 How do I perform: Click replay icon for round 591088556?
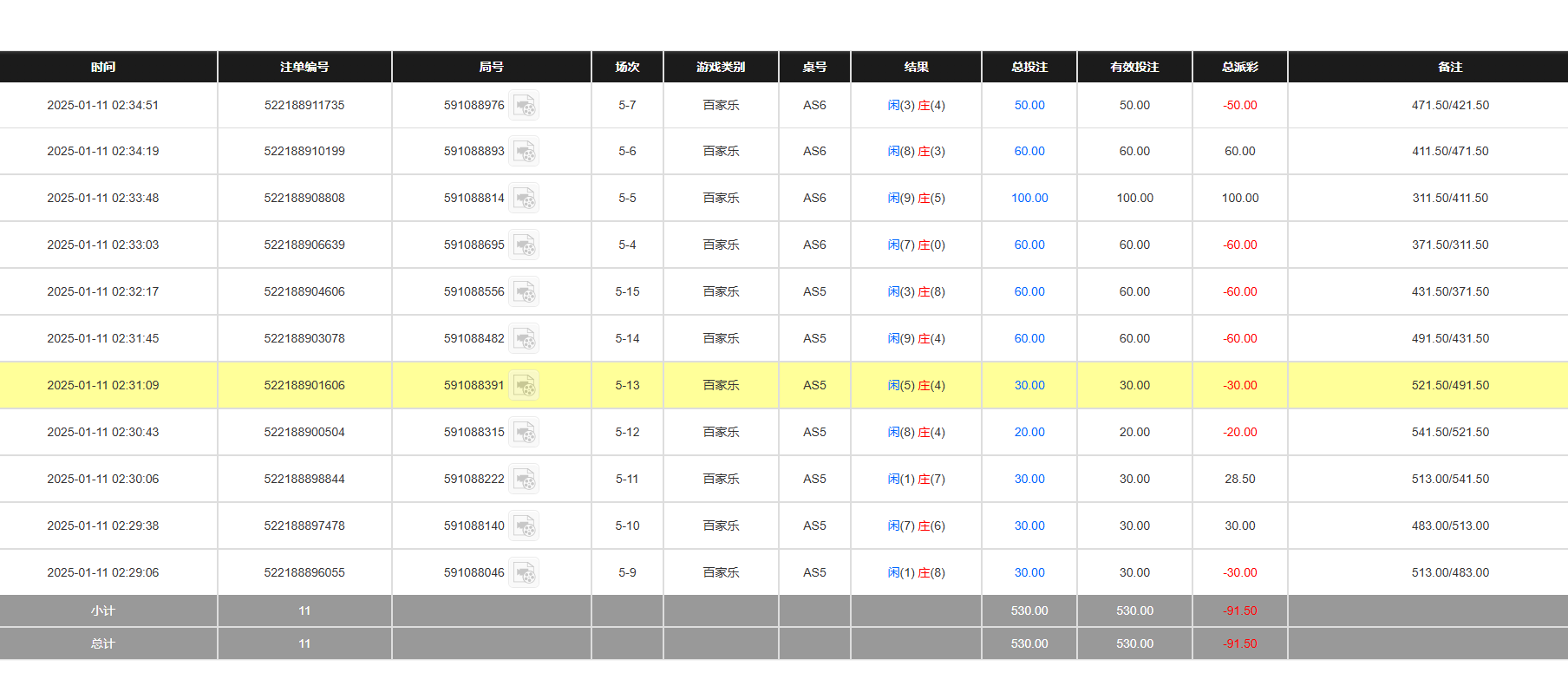(x=524, y=292)
